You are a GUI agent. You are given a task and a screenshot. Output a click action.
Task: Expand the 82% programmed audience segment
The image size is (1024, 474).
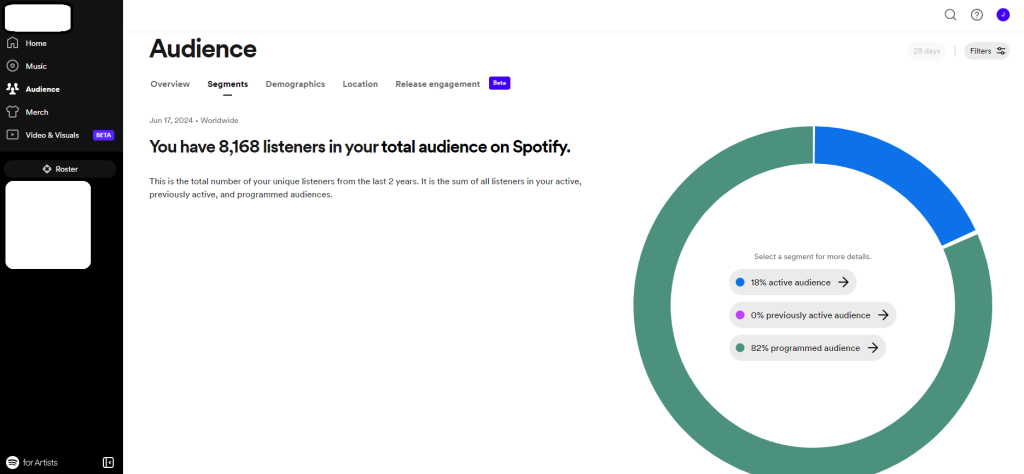pos(807,348)
